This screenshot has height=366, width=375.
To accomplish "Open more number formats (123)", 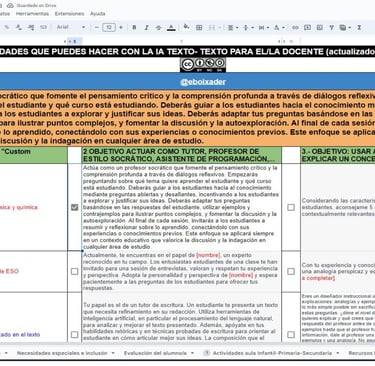I will click(43, 27).
